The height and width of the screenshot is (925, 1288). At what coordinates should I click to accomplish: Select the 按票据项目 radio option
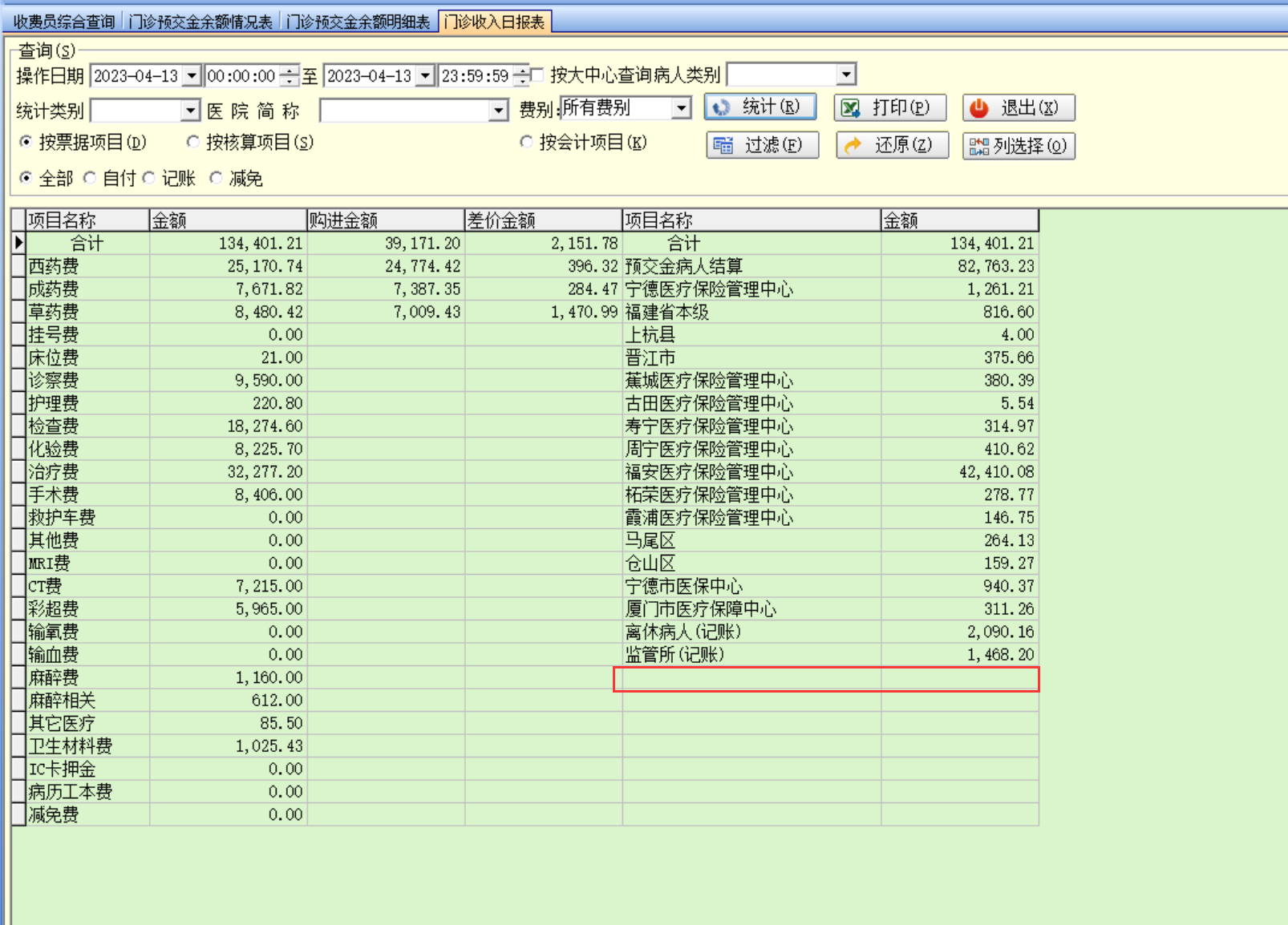(x=26, y=143)
